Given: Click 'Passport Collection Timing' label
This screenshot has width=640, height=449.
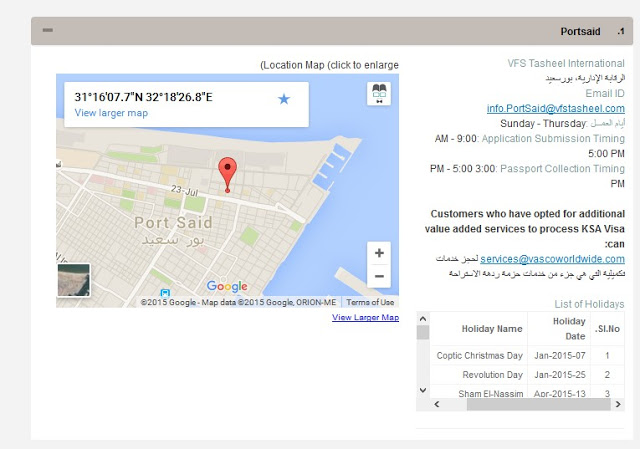Looking at the screenshot, I should point(562,169).
